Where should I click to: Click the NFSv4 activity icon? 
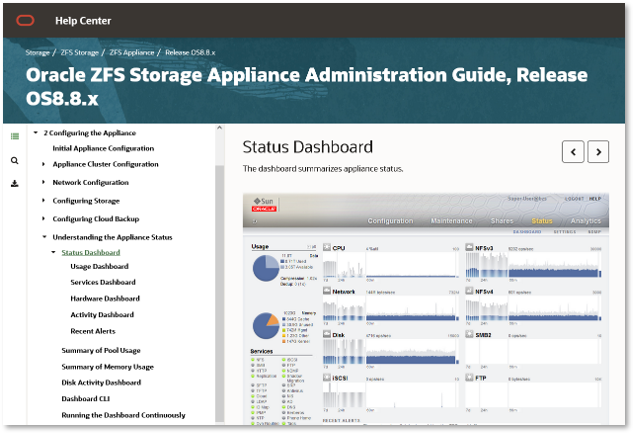[469, 291]
